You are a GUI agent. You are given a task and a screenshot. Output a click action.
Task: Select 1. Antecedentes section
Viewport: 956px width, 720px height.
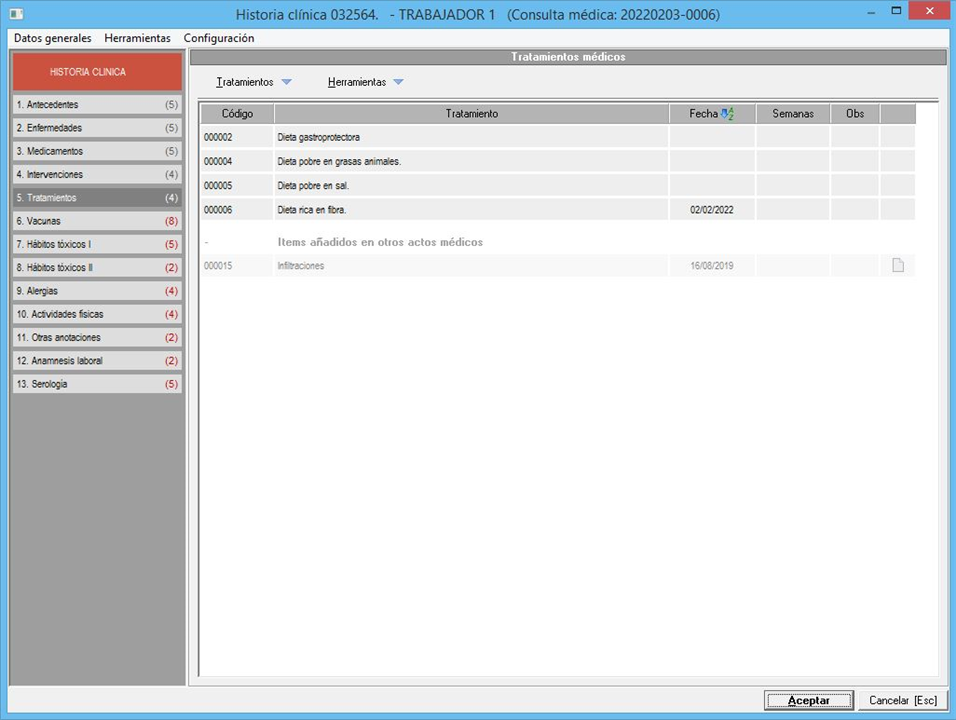point(97,105)
